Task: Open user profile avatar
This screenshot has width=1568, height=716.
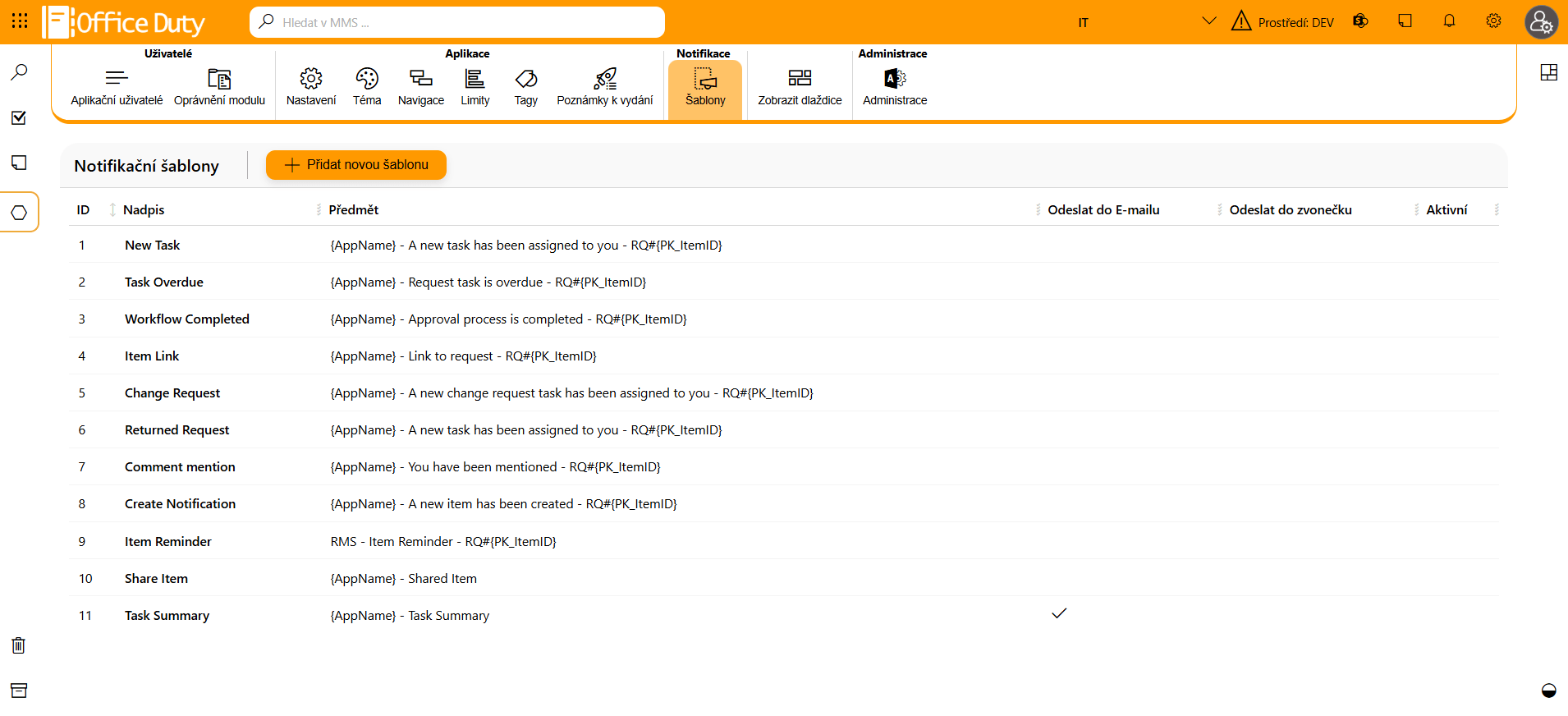Action: coord(1541,22)
